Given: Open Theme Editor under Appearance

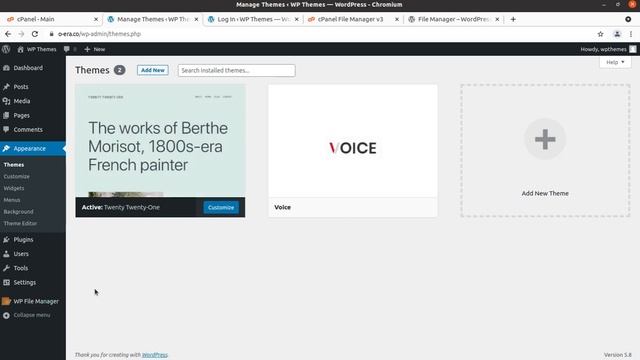Looking at the screenshot, I should click(x=20, y=224).
